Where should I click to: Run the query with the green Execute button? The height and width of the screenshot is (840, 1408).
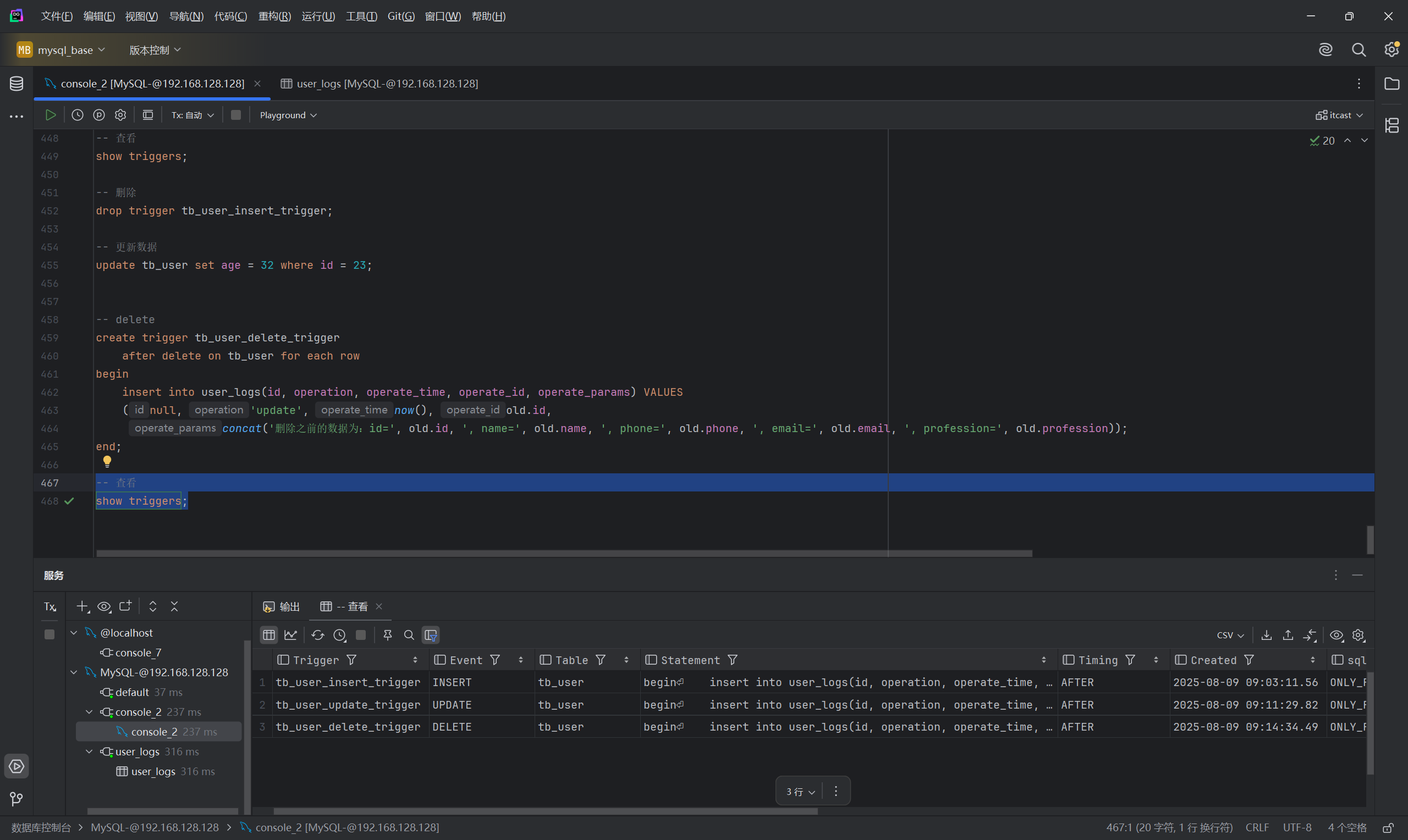51,115
